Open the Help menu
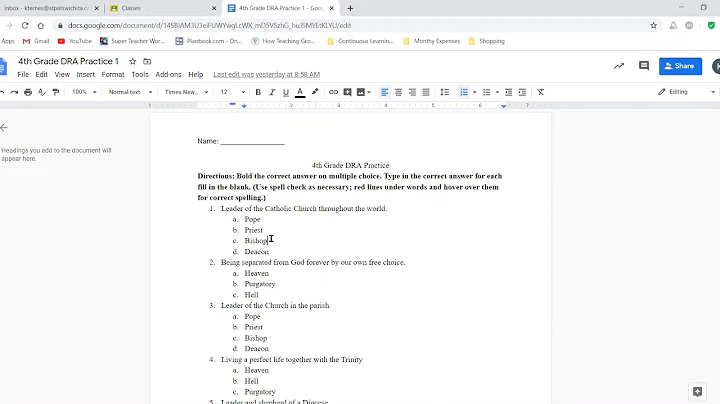The image size is (720, 404). click(x=196, y=74)
